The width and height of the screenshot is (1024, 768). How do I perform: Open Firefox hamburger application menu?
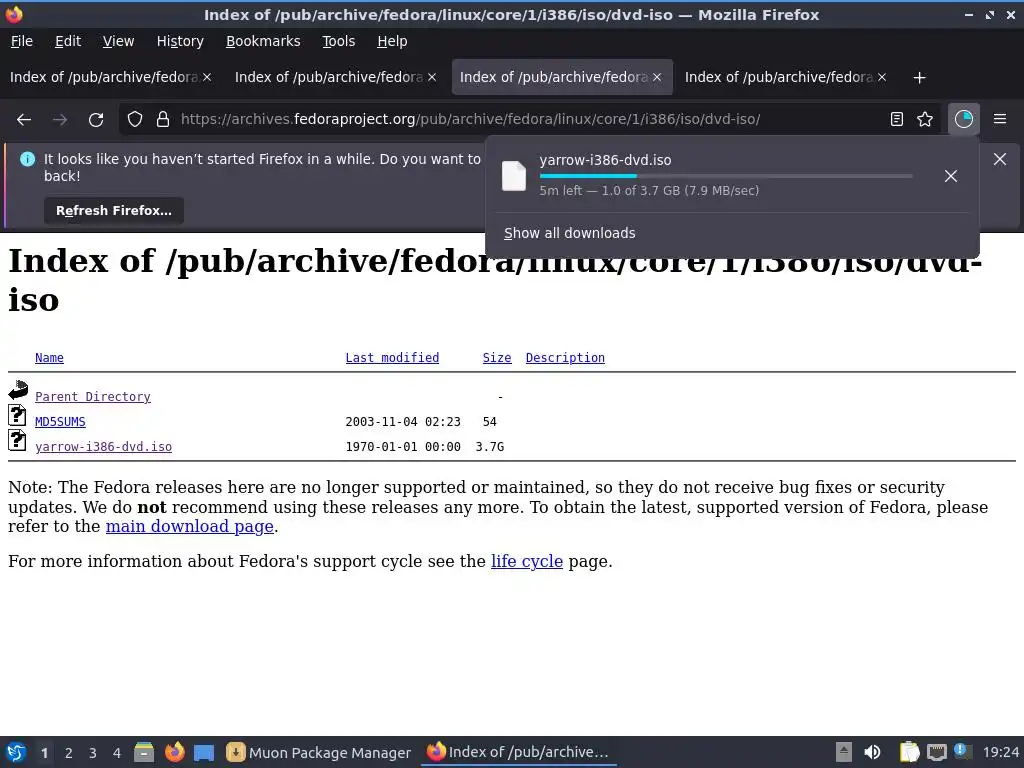coord(1000,119)
